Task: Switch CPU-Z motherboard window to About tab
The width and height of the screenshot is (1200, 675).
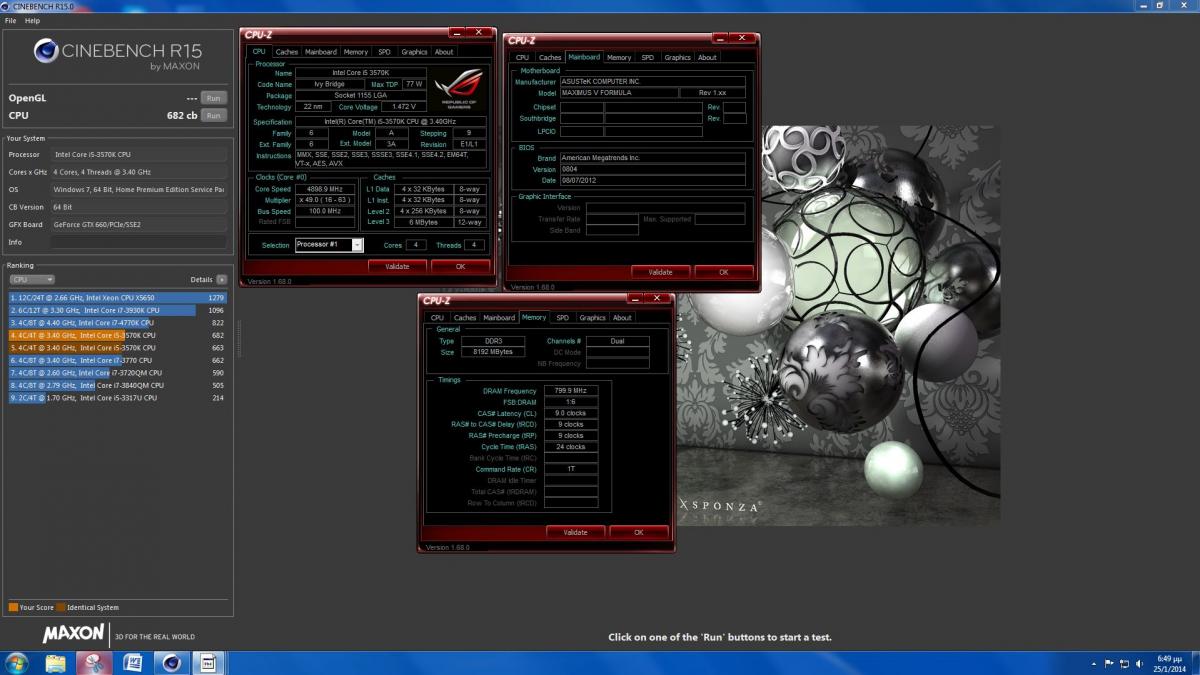Action: (x=708, y=57)
